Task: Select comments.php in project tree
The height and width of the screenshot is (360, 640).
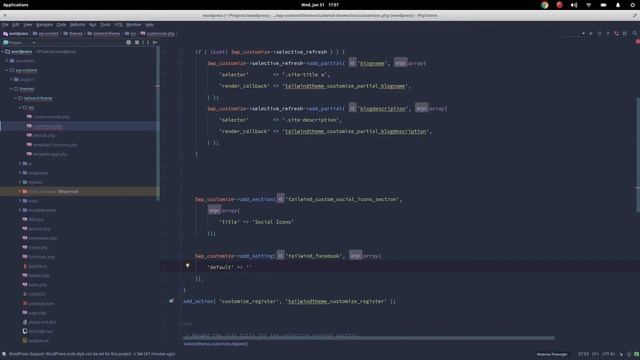Action: click(x=42, y=238)
